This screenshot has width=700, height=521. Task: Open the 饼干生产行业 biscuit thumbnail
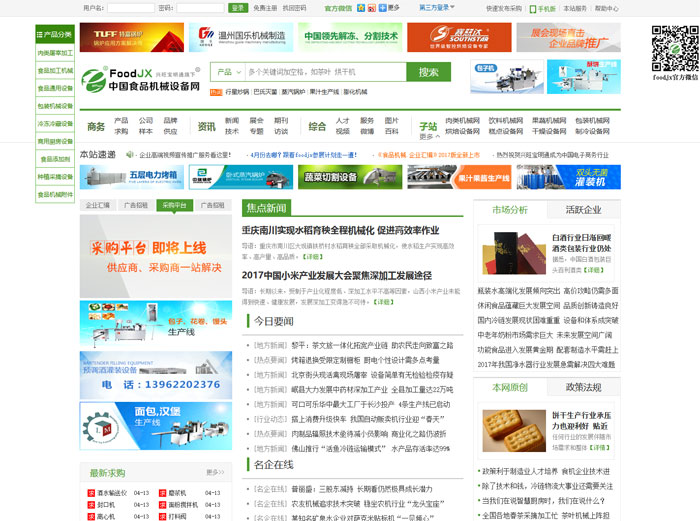tap(511, 430)
